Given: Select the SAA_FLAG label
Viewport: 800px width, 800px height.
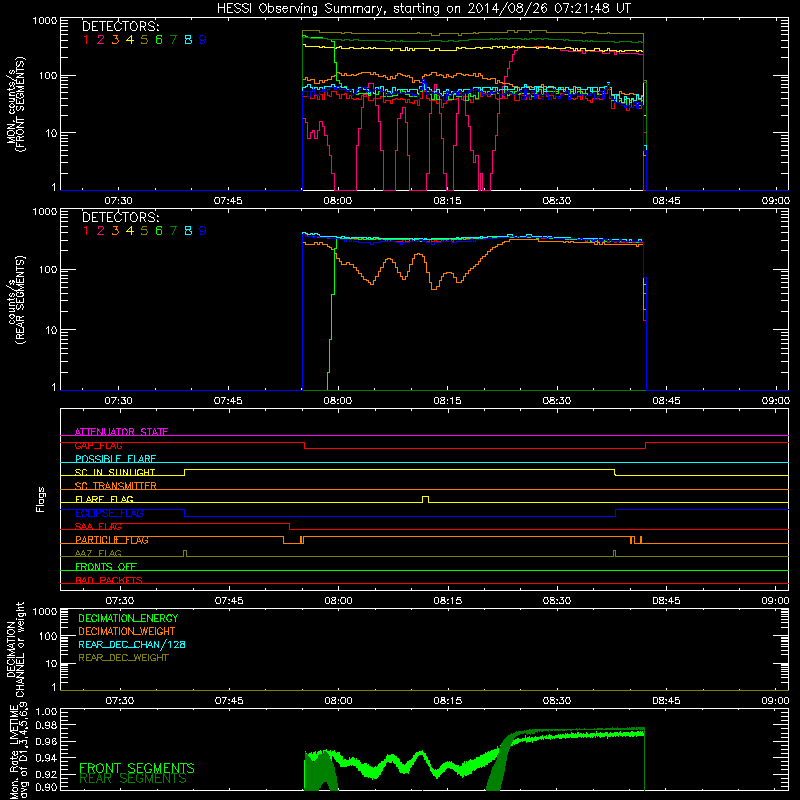Looking at the screenshot, I should coord(98,527).
